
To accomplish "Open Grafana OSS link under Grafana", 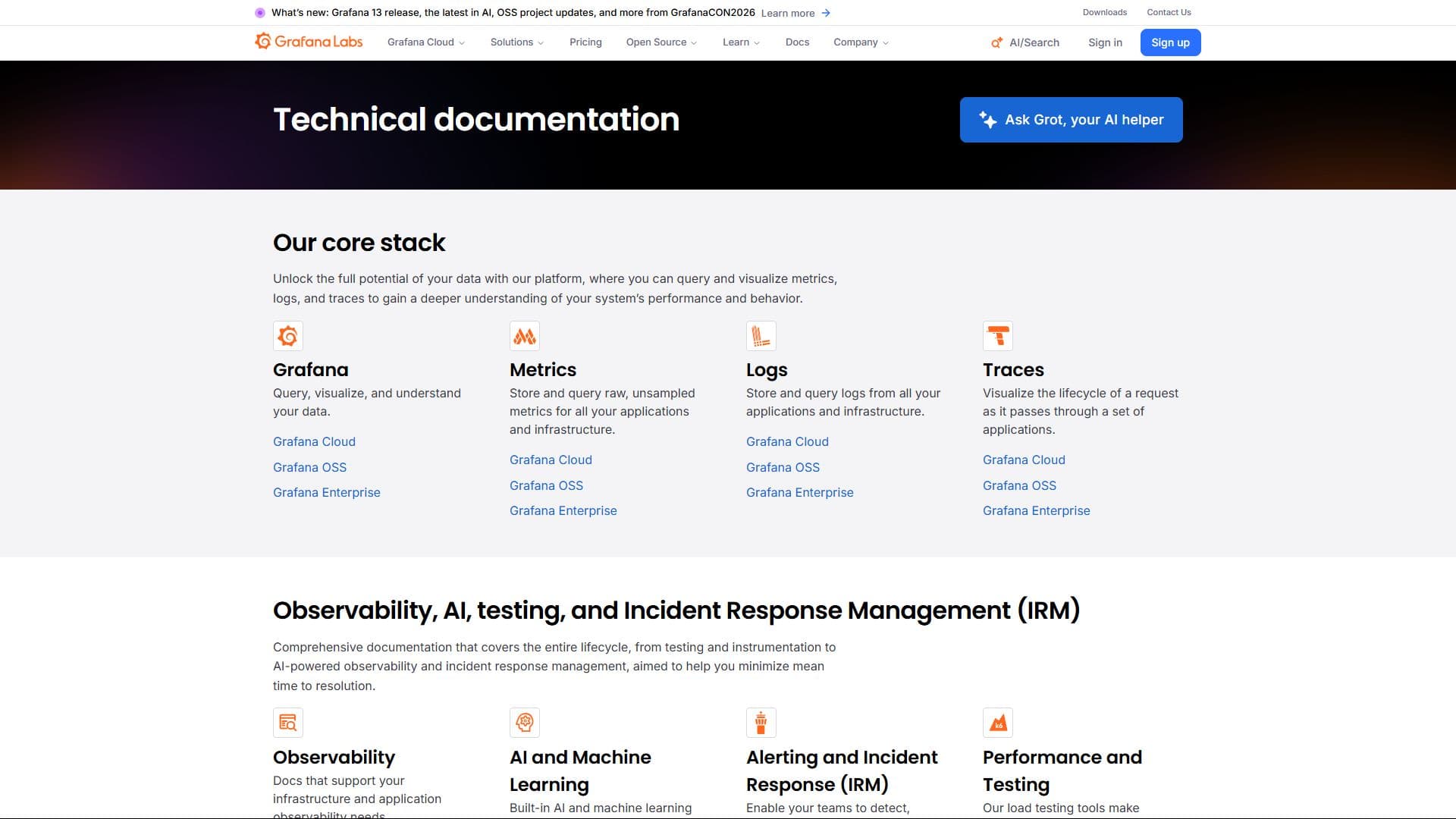I will pyautogui.click(x=309, y=467).
